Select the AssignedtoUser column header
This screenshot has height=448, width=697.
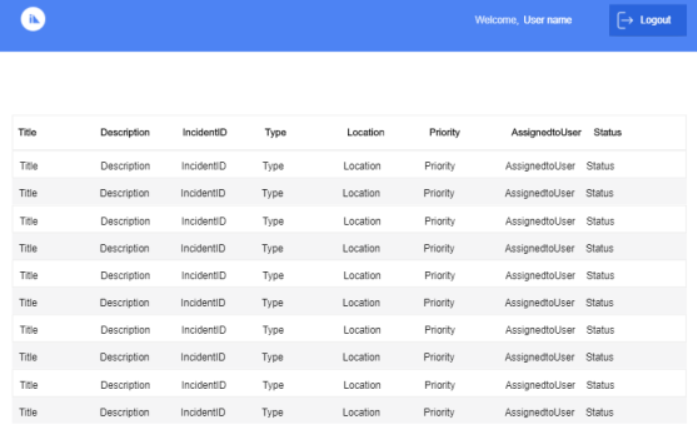coord(545,132)
